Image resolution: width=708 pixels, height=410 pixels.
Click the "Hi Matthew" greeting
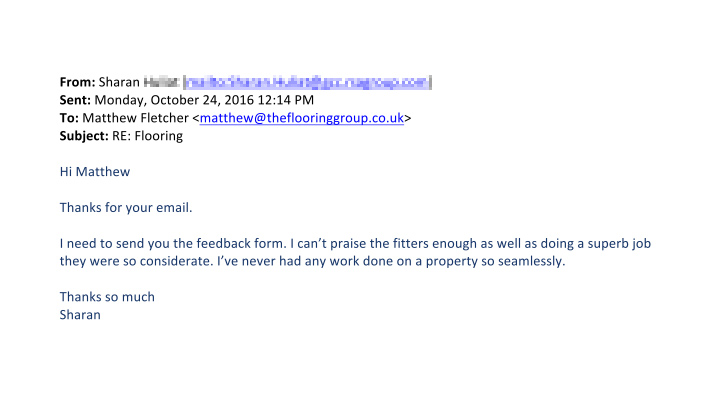(x=94, y=172)
